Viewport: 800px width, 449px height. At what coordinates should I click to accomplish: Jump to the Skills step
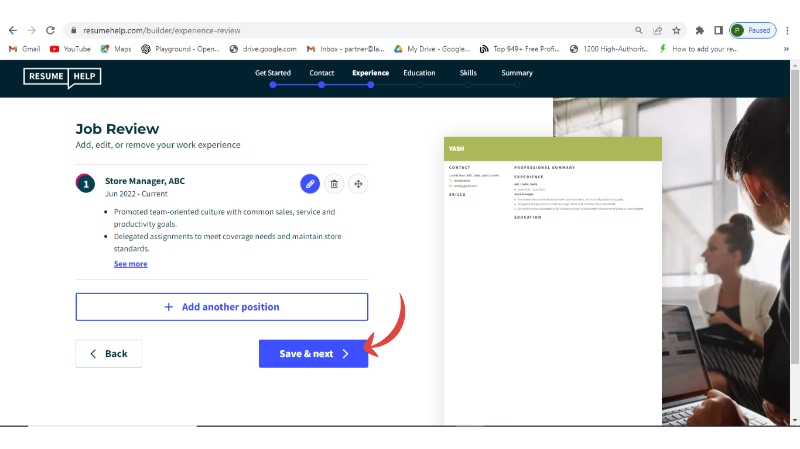(x=468, y=73)
